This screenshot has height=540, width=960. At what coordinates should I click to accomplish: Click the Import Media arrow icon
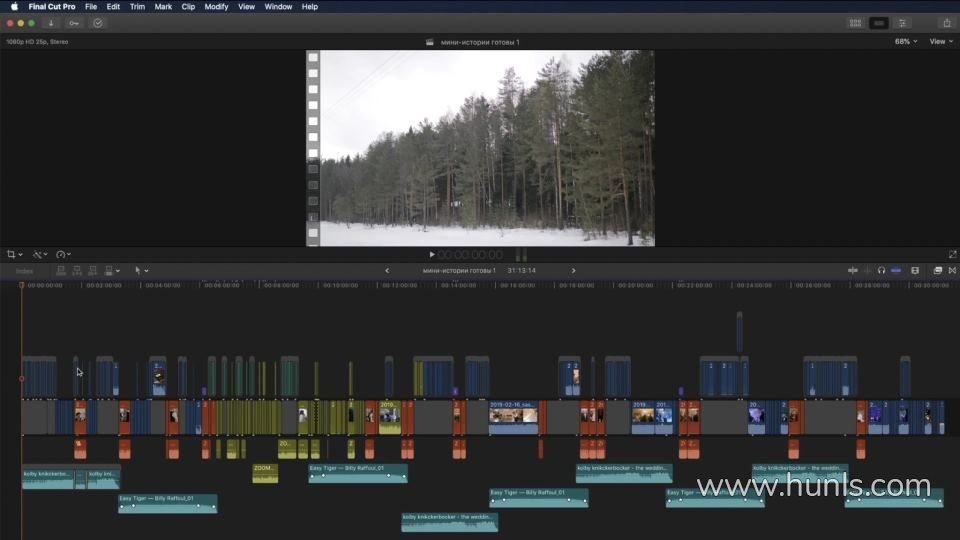pos(51,23)
